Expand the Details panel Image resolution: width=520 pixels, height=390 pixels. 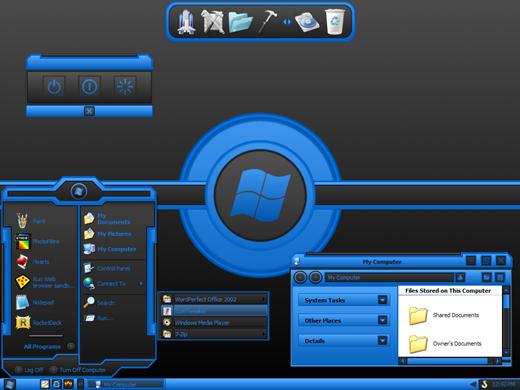click(383, 340)
